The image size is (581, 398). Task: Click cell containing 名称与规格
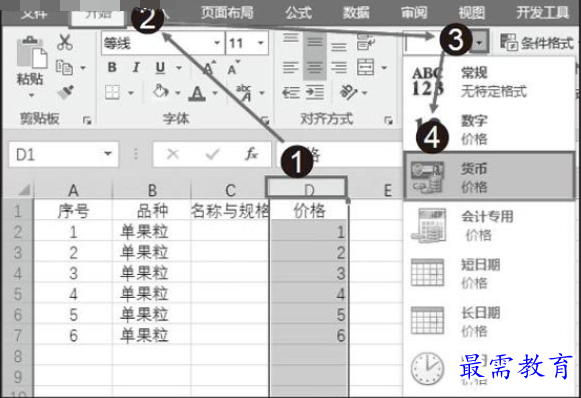click(229, 211)
